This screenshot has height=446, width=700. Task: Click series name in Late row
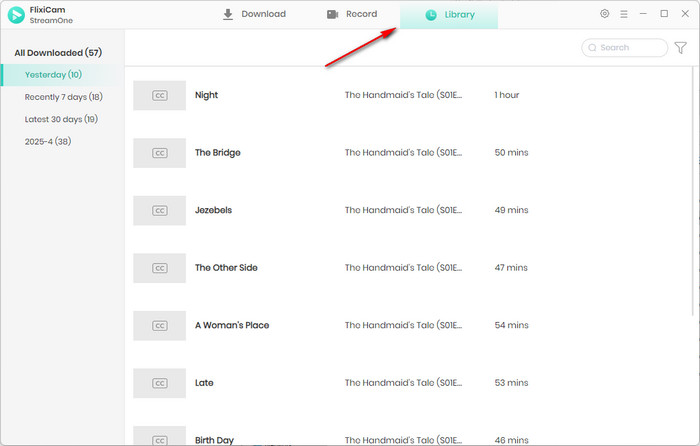403,383
